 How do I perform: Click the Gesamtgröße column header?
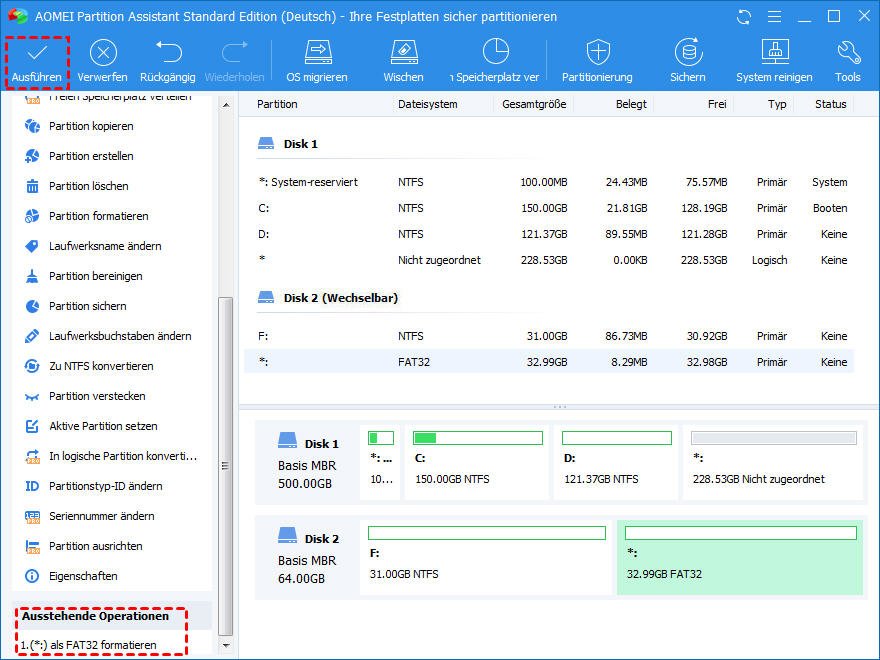(534, 104)
